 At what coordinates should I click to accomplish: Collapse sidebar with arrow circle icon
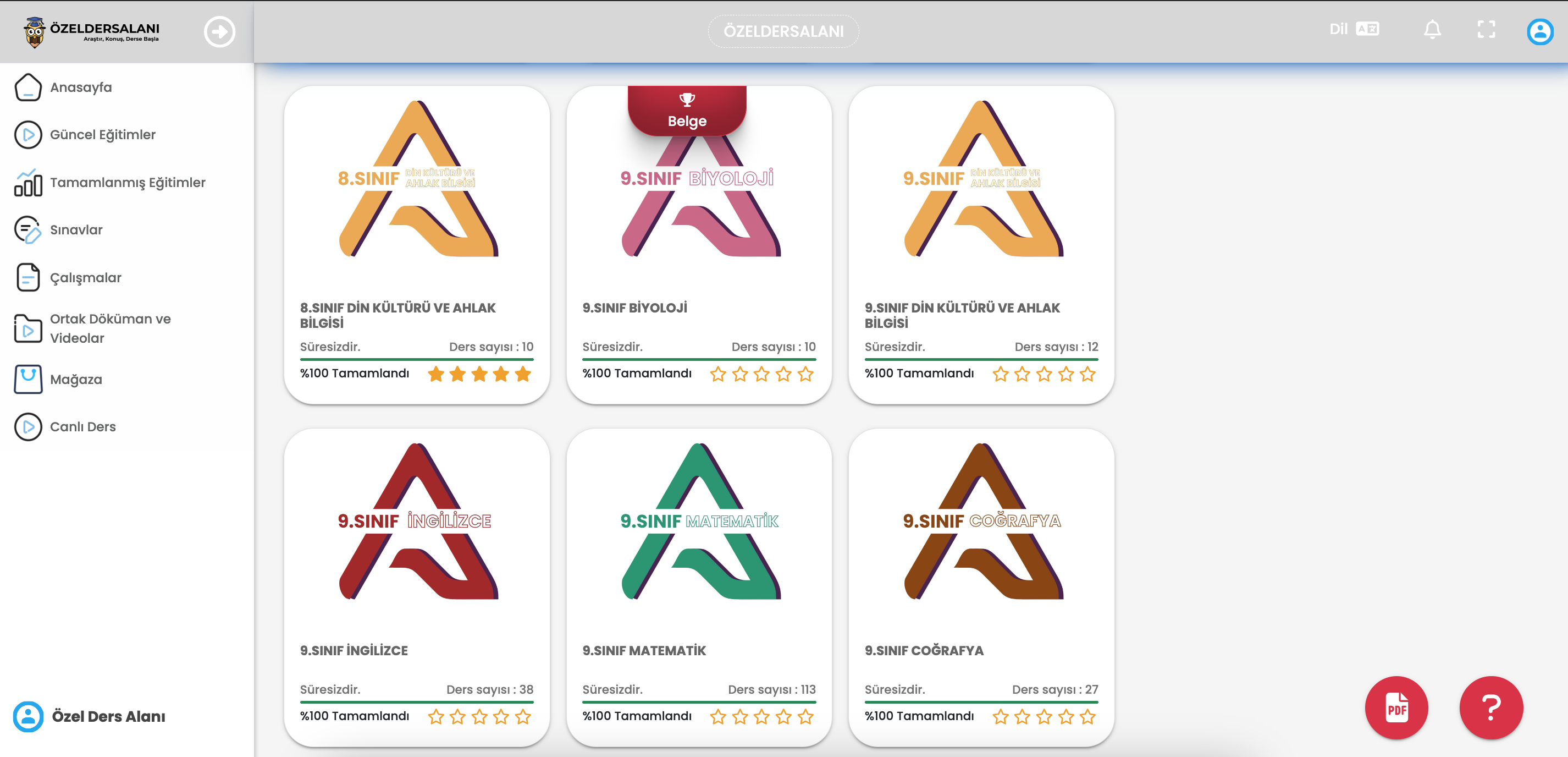coord(219,32)
